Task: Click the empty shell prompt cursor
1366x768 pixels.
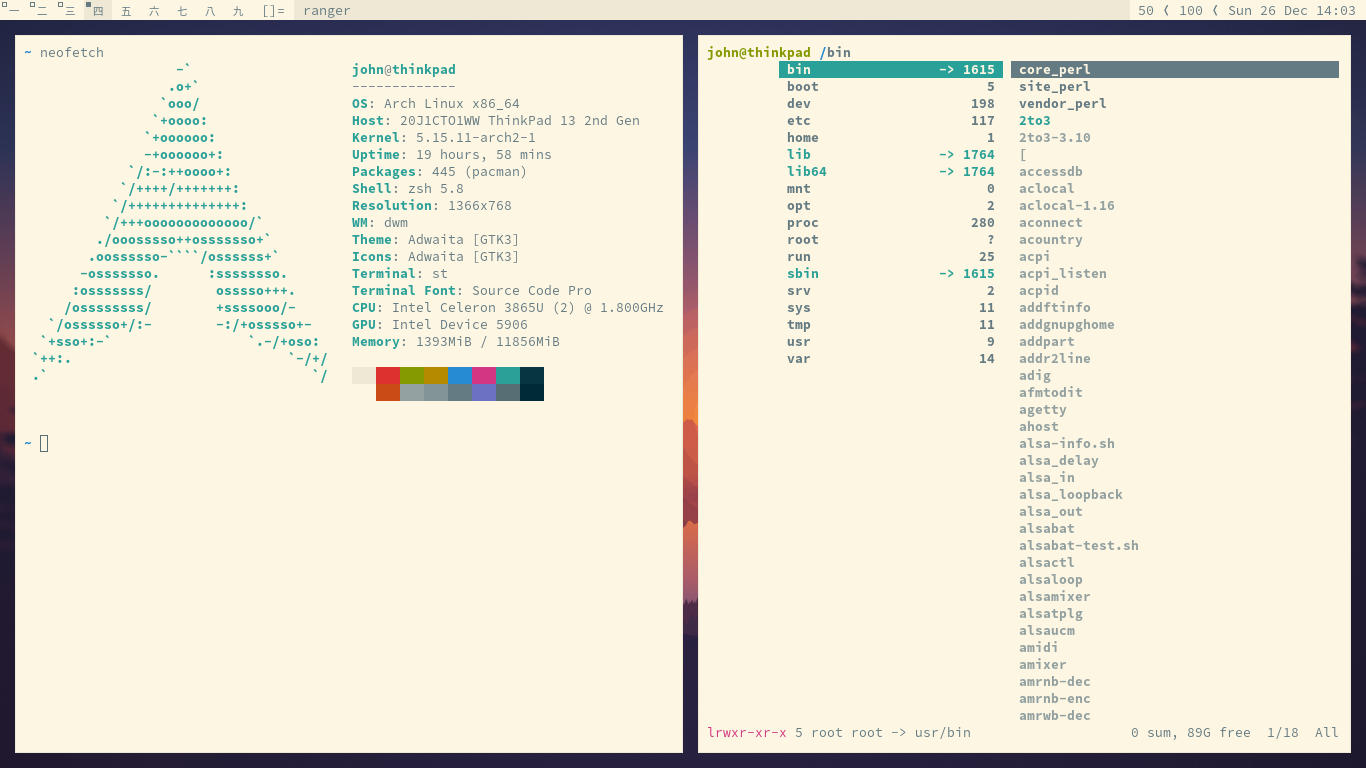Action: click(44, 443)
